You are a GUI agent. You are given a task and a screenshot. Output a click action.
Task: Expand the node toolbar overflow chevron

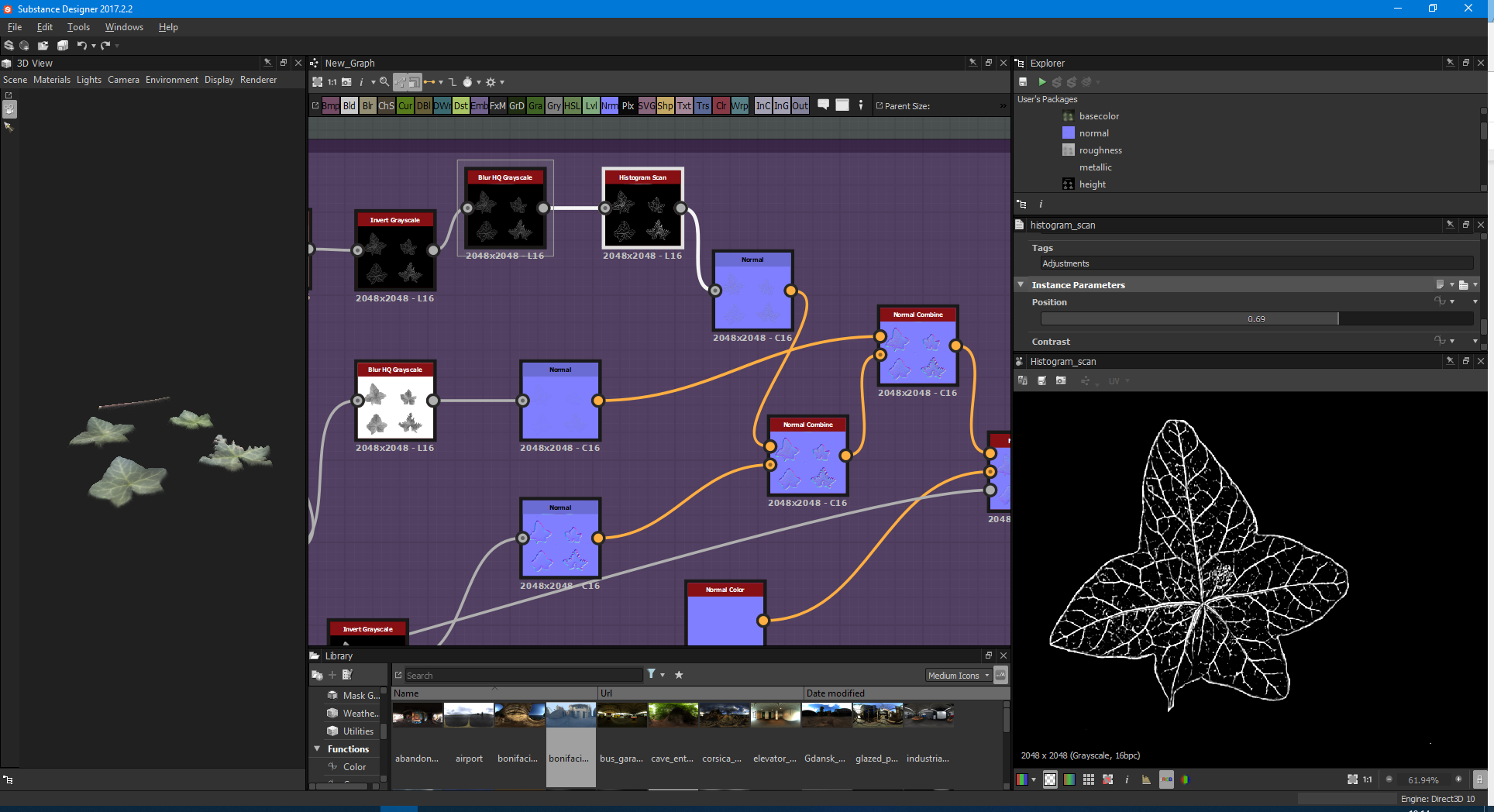pos(1003,106)
